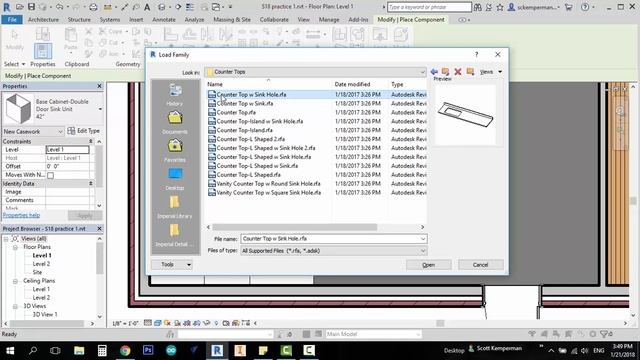Open the Structure ribbon tab

click(79, 20)
